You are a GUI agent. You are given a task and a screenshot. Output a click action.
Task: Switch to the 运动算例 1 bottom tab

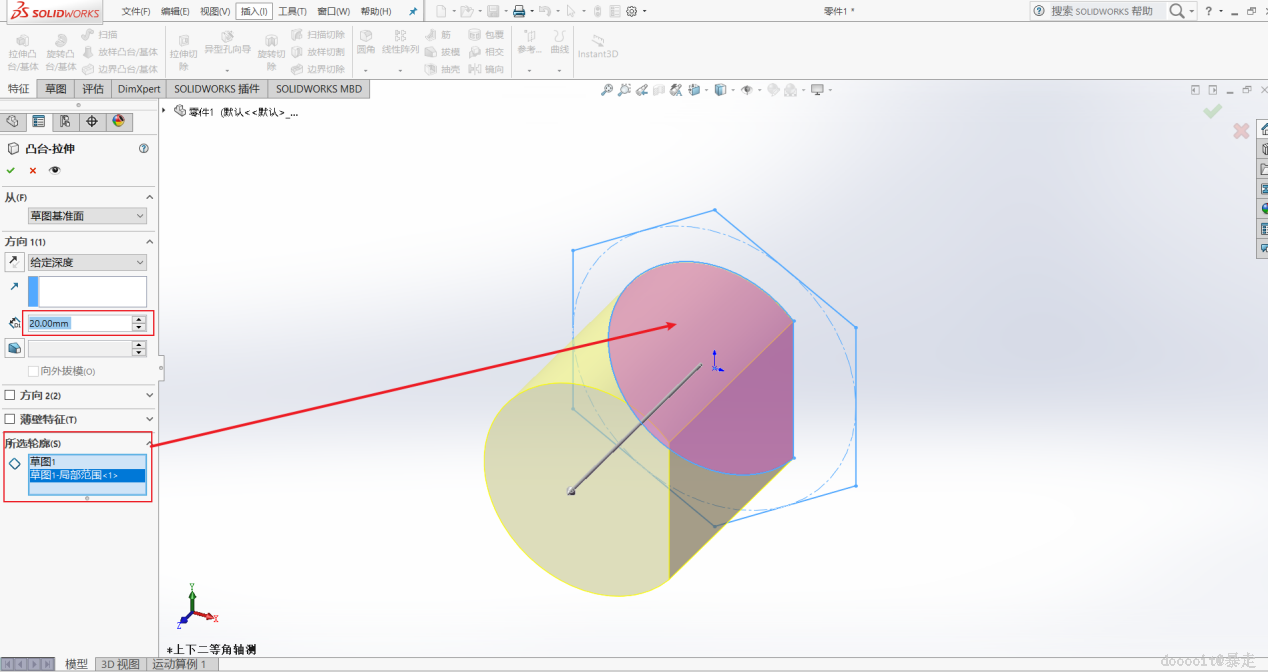[x=180, y=664]
